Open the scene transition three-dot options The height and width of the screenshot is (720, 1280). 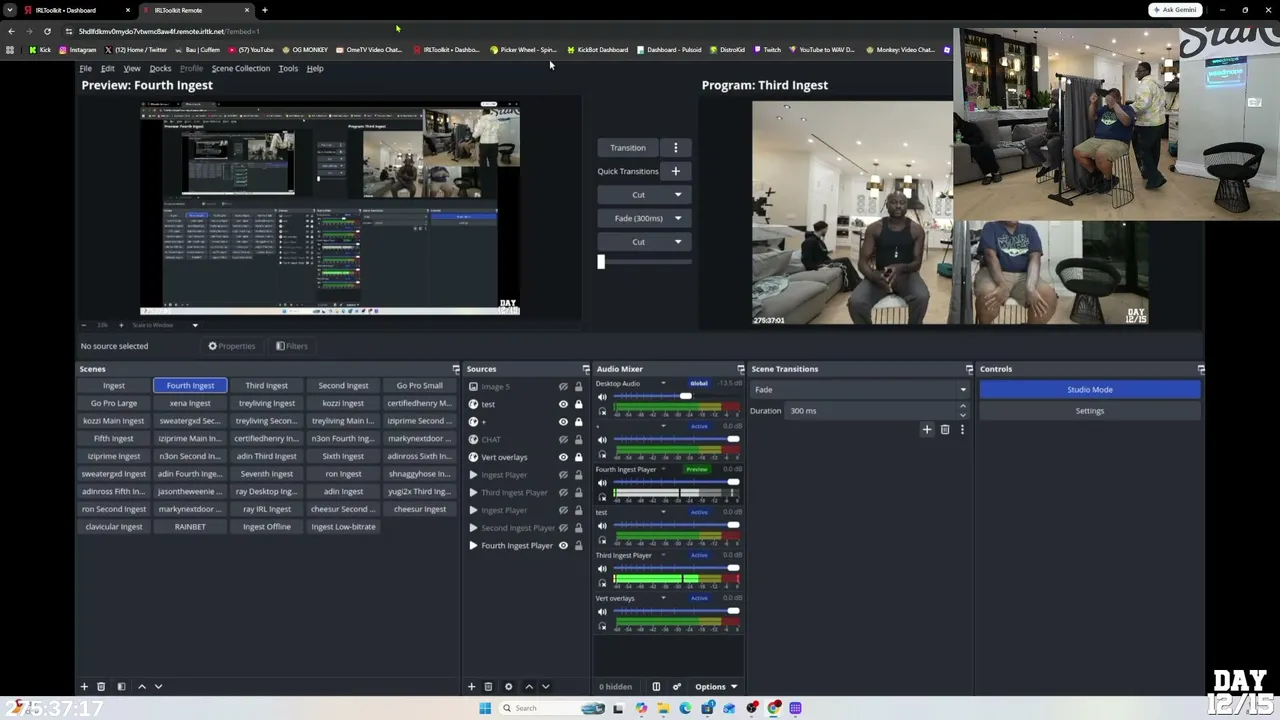pyautogui.click(x=962, y=430)
